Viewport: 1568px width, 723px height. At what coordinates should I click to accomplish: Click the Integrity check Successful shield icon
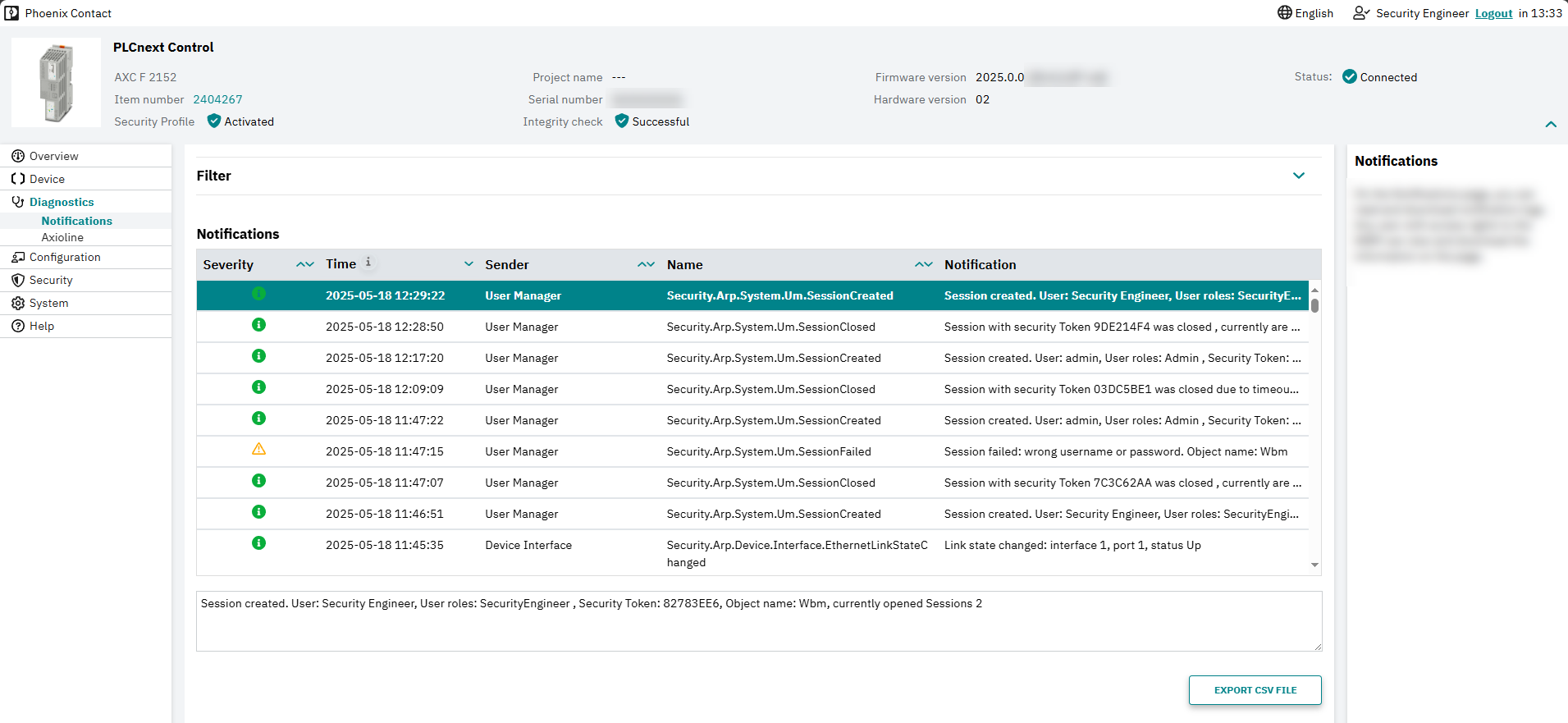tap(622, 121)
